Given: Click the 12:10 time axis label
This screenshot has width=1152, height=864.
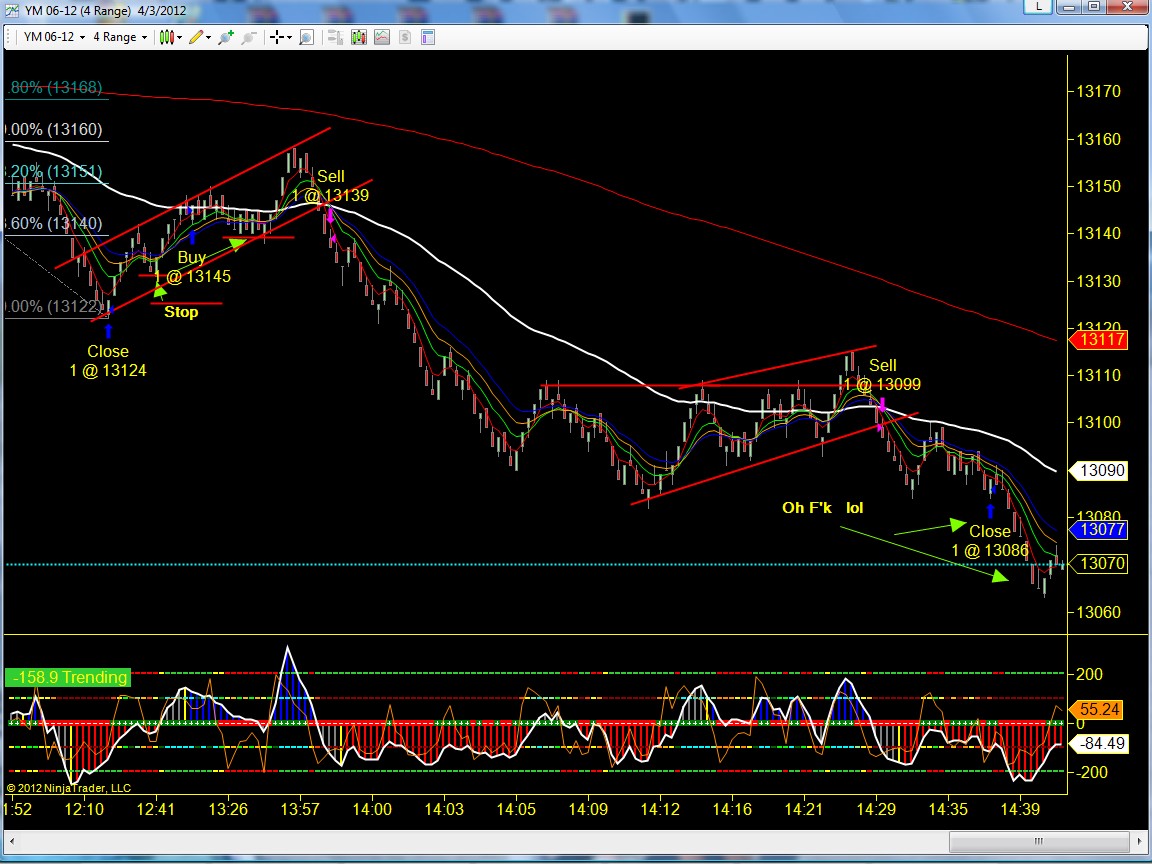Looking at the screenshot, I should [84, 810].
